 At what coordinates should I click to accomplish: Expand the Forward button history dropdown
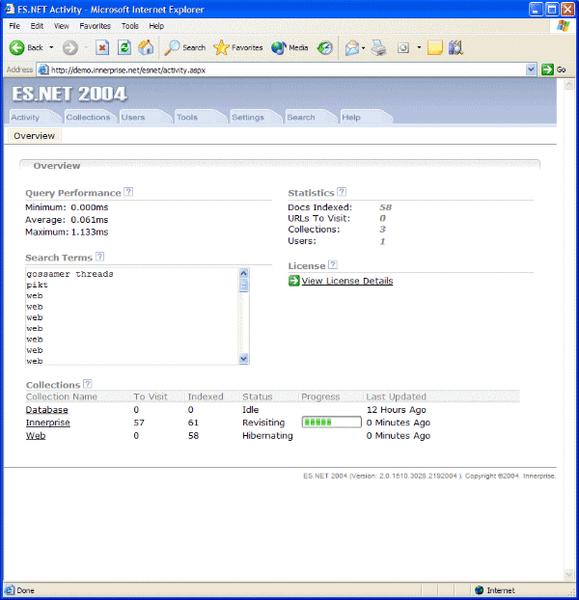[86, 48]
